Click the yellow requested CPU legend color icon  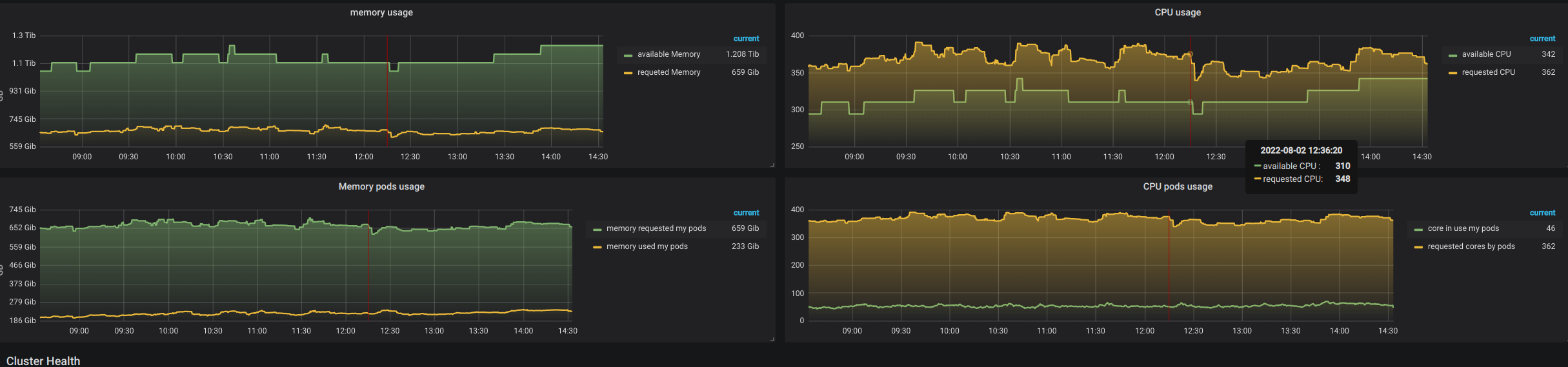1452,73
